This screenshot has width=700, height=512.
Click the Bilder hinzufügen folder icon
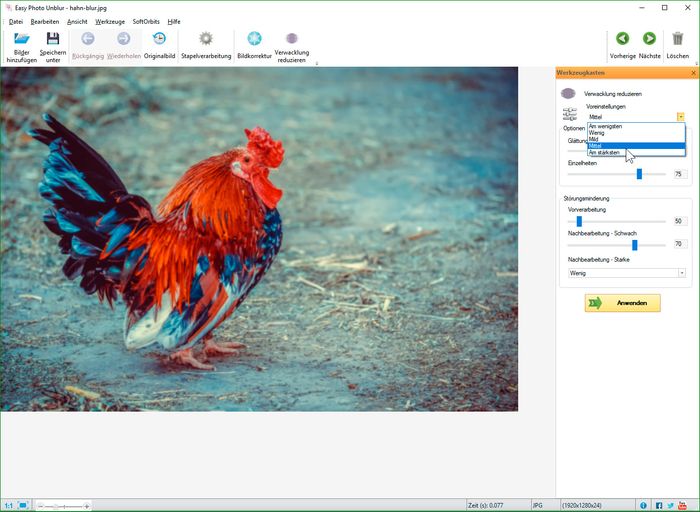21,39
